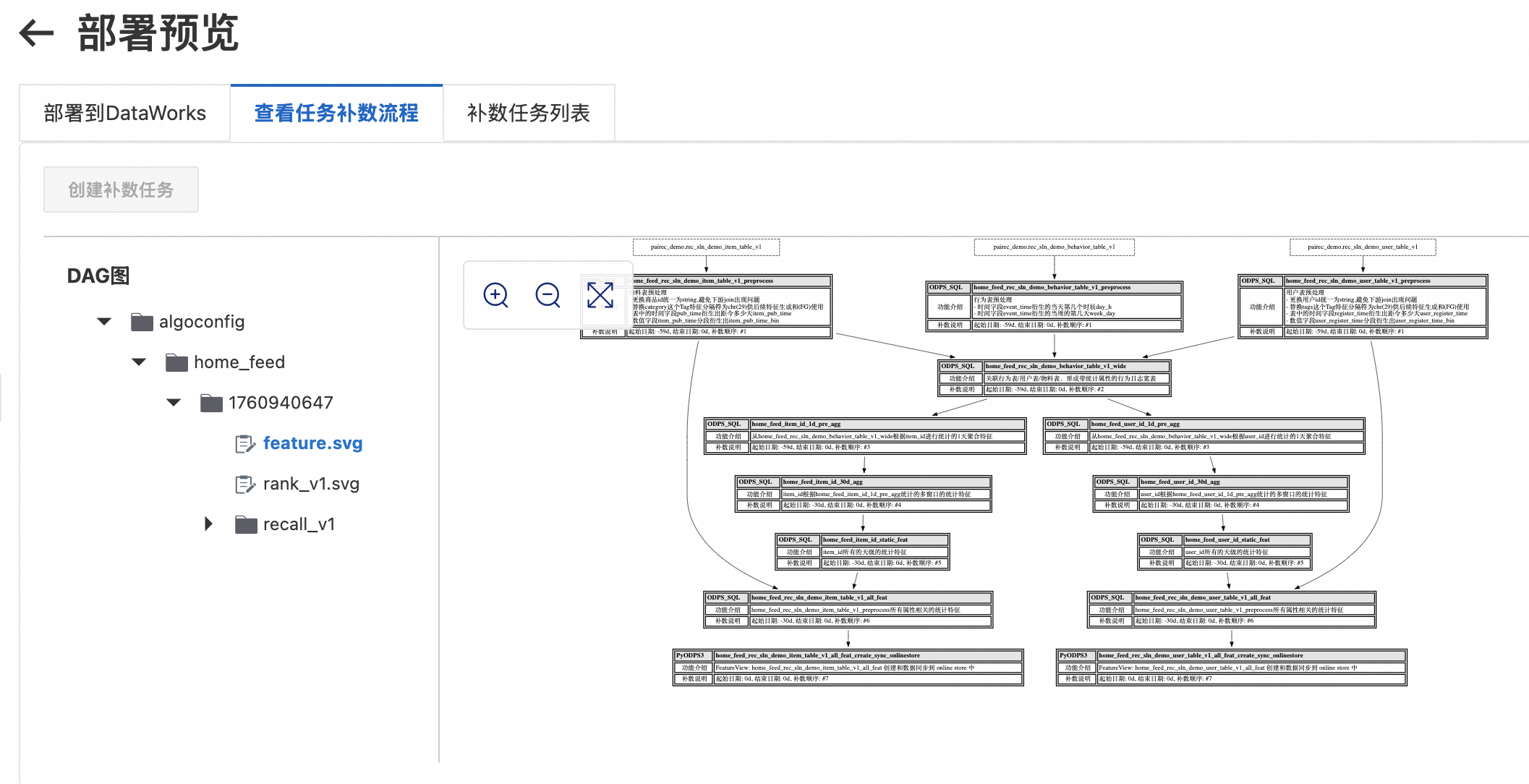Fit DAG diagram to full view
1529x784 pixels.
600,295
